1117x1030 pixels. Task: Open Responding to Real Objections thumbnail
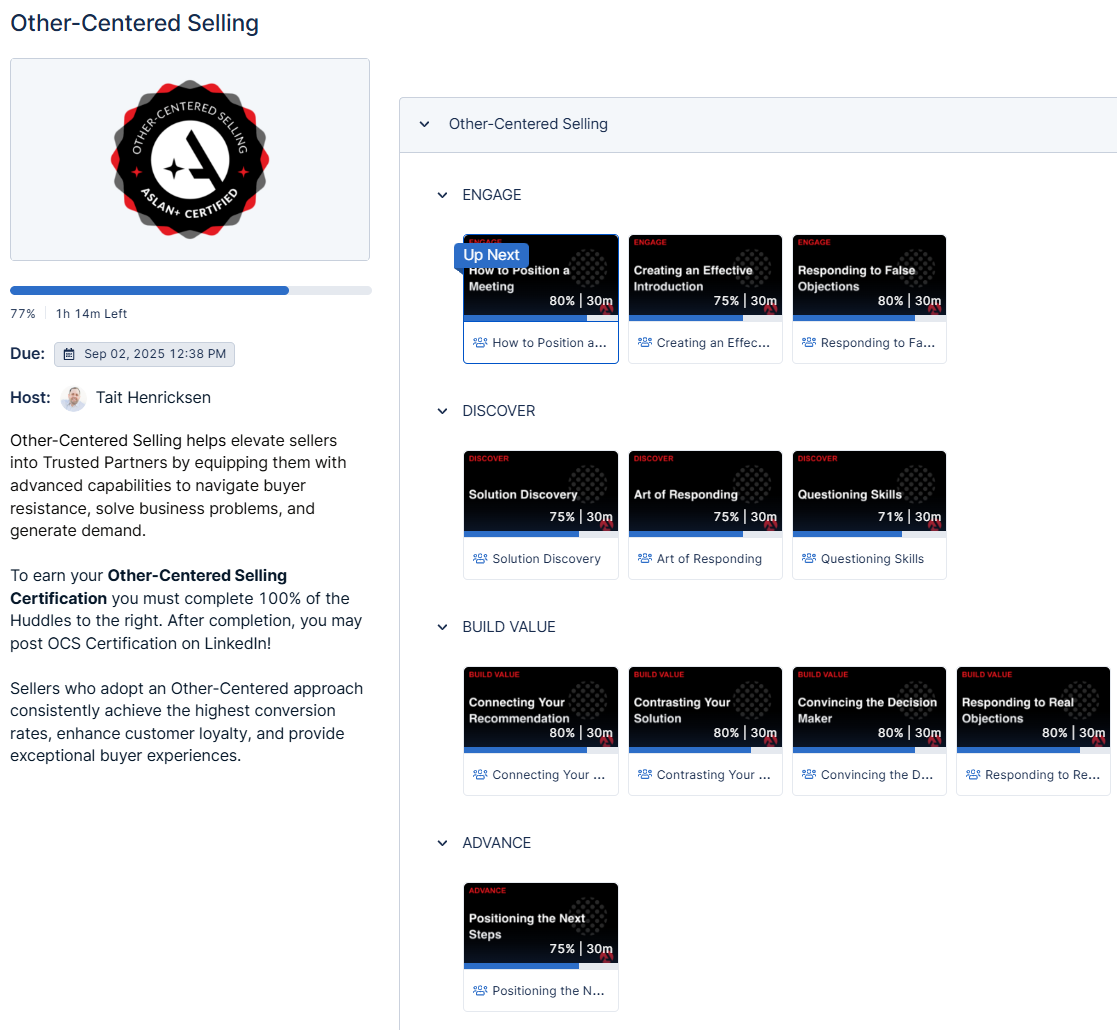pos(1033,709)
